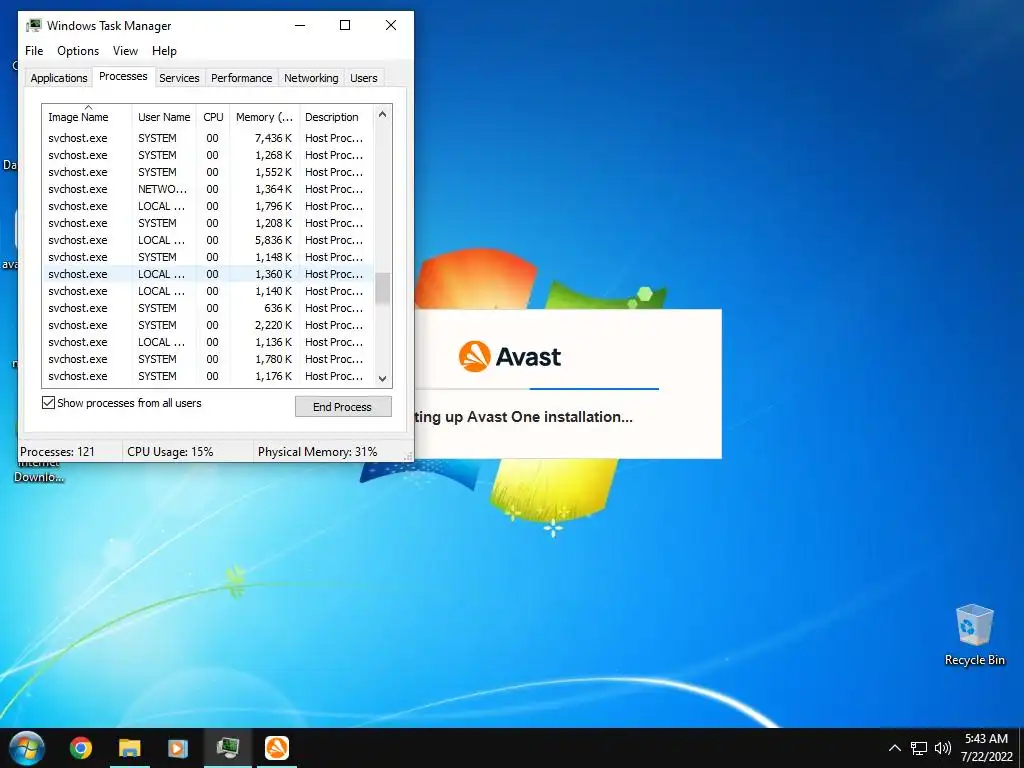Click the Physical Memory: 31% status entry
The height and width of the screenshot is (768, 1024).
[317, 451]
